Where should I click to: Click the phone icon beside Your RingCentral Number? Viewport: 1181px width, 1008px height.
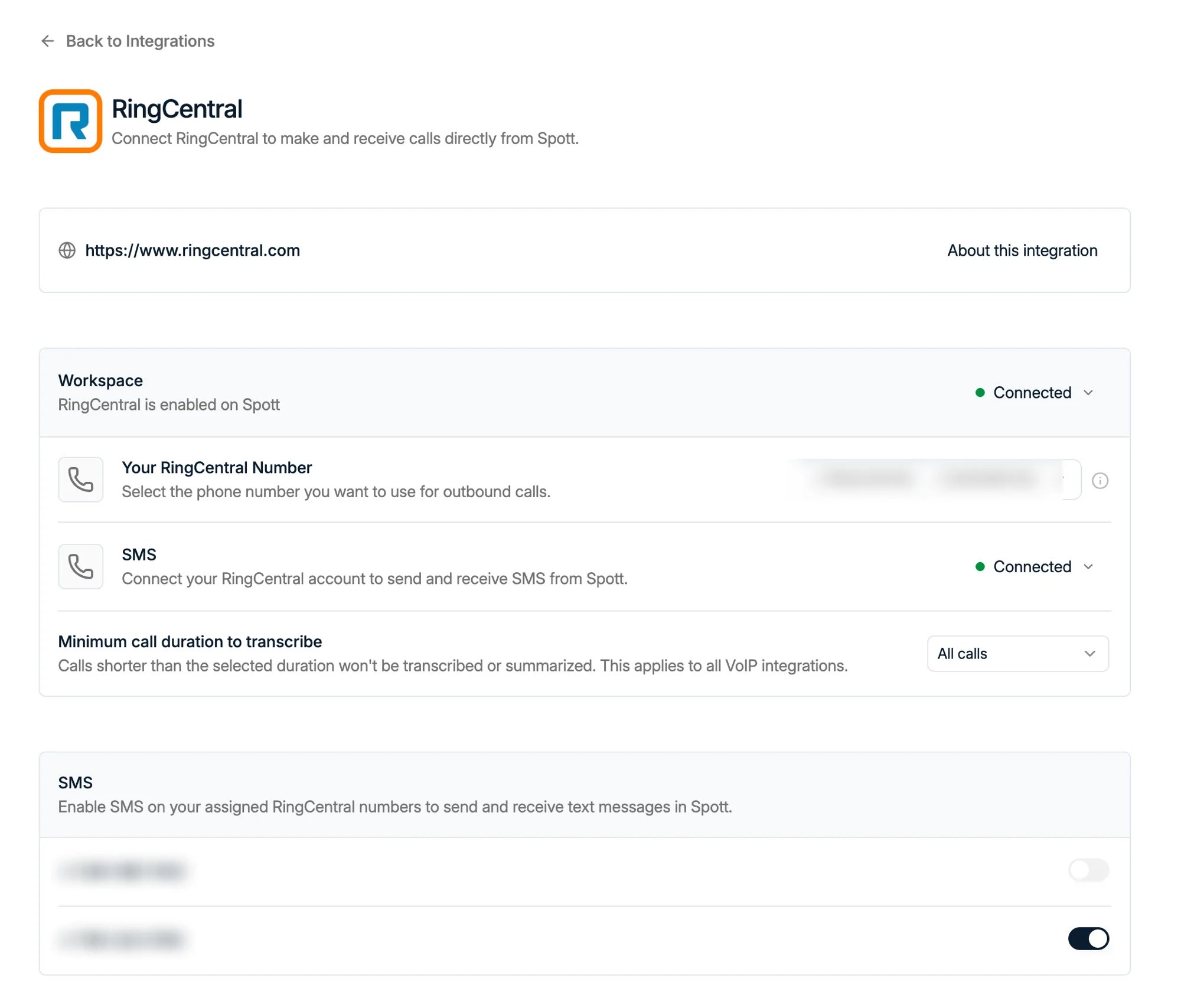click(81, 479)
